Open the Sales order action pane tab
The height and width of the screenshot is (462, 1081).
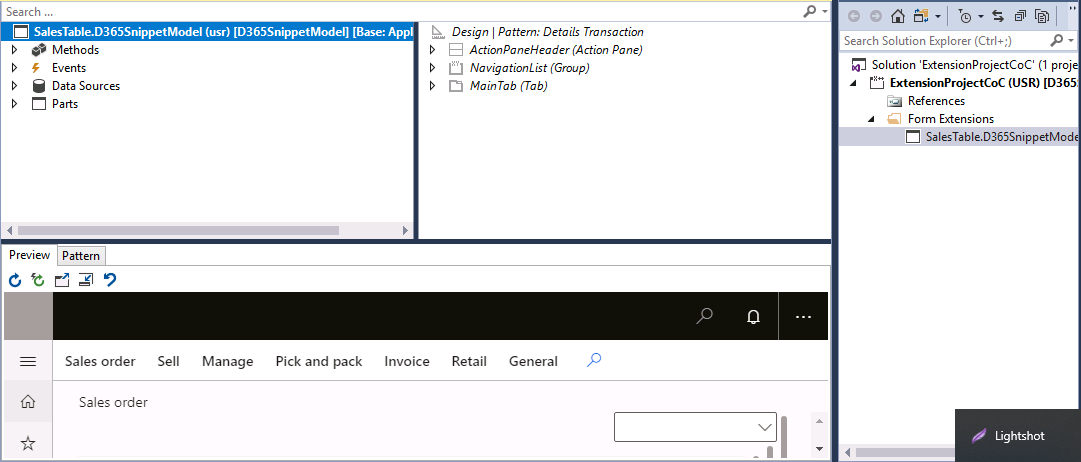pyautogui.click(x=100, y=361)
